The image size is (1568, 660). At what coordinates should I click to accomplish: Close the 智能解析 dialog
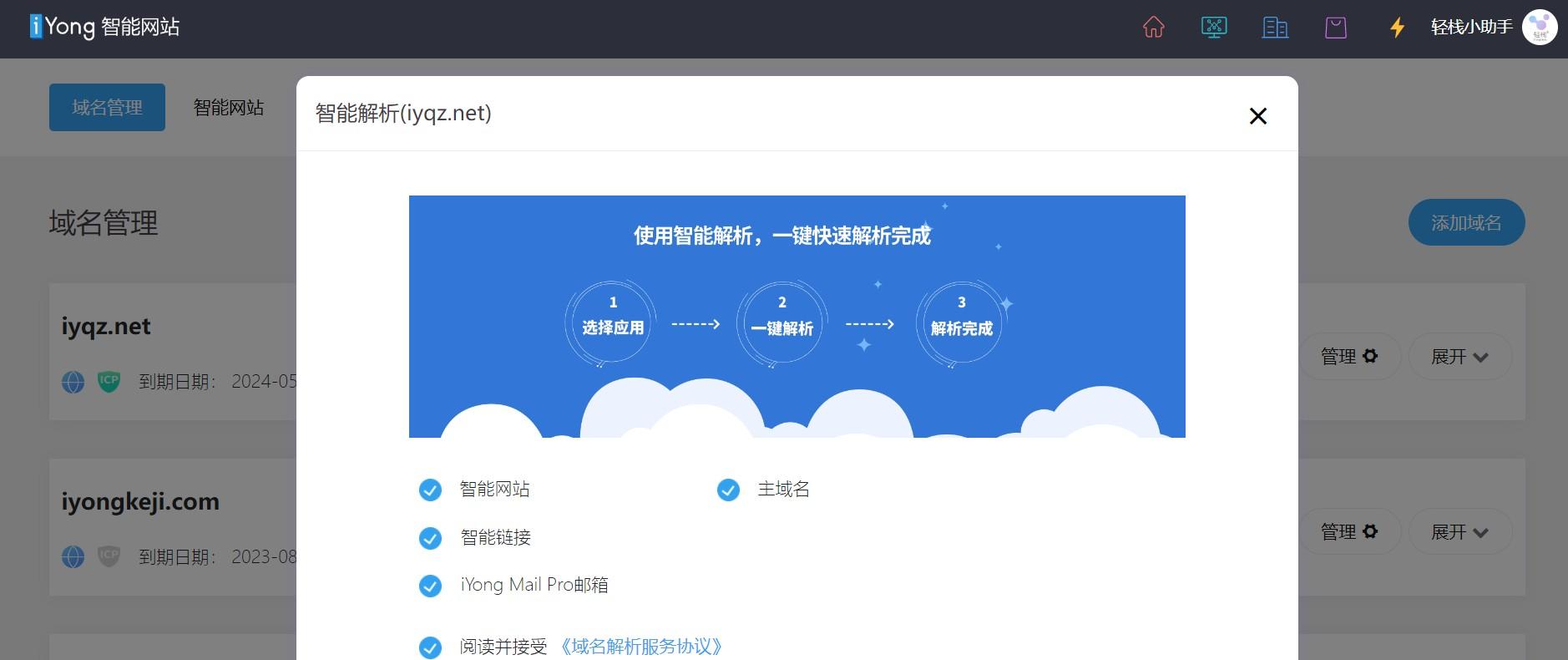tap(1257, 115)
